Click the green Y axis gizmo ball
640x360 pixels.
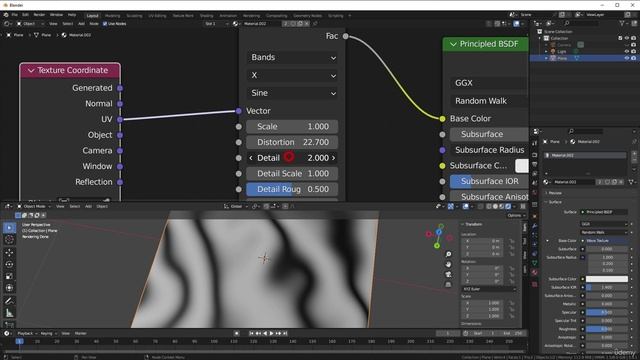(x=437, y=246)
